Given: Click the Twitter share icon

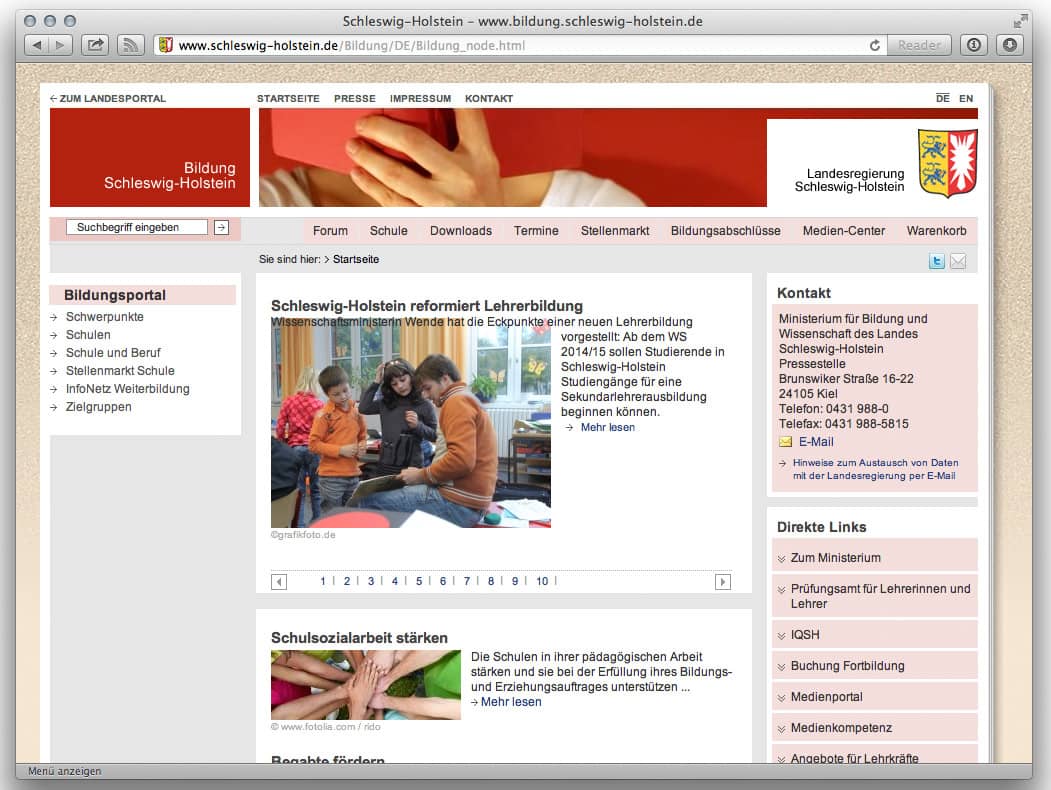Looking at the screenshot, I should click(937, 261).
